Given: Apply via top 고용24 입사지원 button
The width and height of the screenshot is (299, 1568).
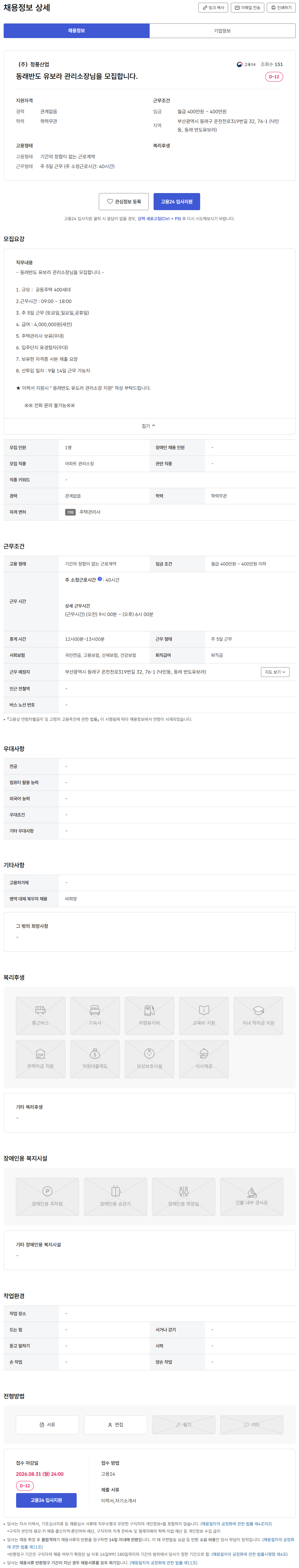Looking at the screenshot, I should pos(177,202).
